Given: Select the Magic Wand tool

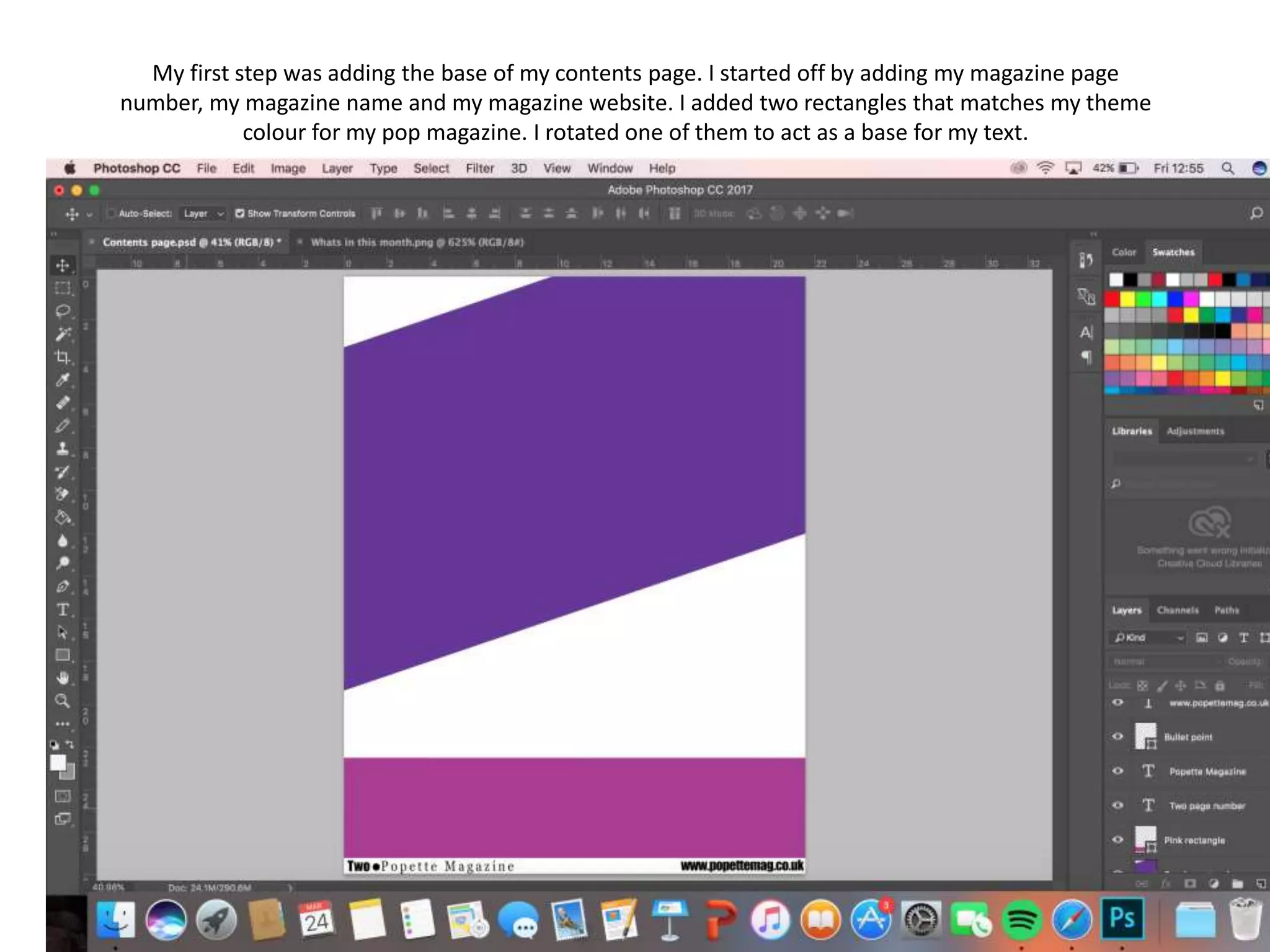Looking at the screenshot, I should [x=62, y=334].
